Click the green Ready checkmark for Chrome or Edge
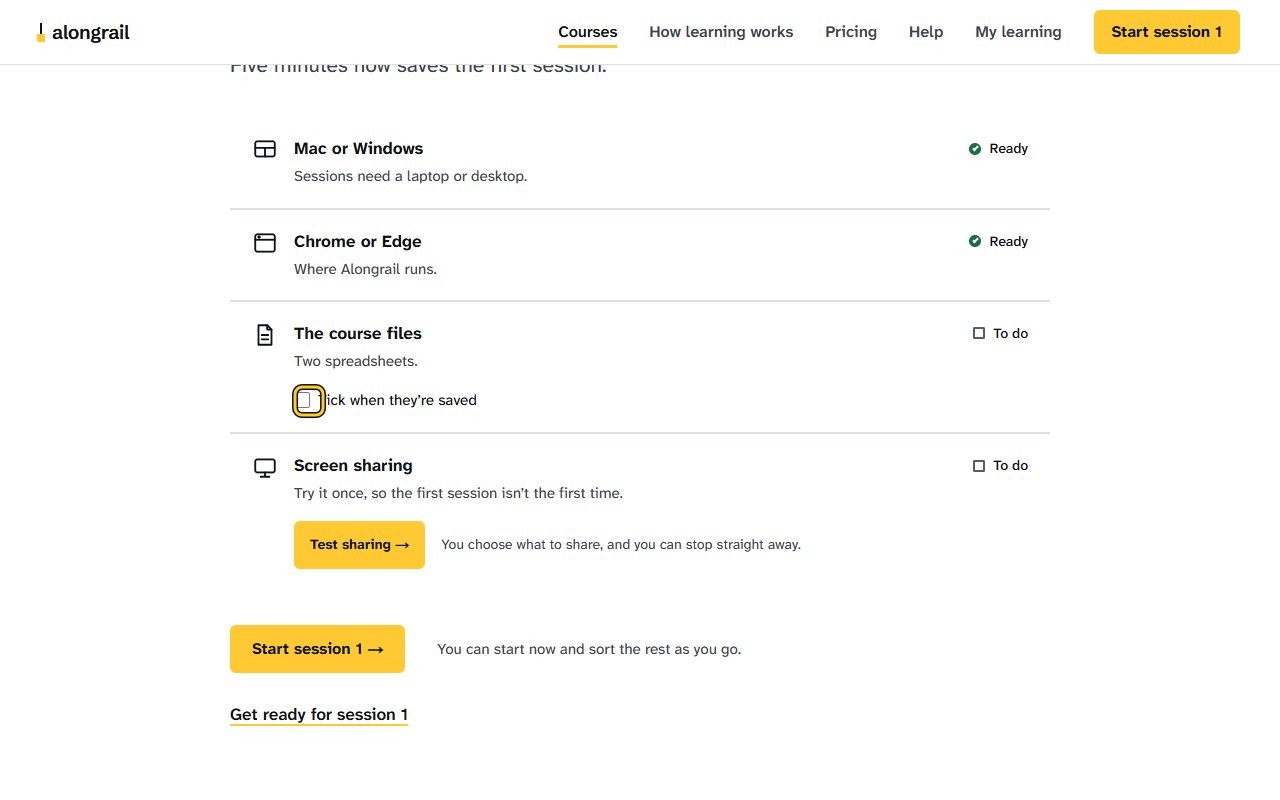Image resolution: width=1280 pixels, height=800 pixels. (975, 241)
